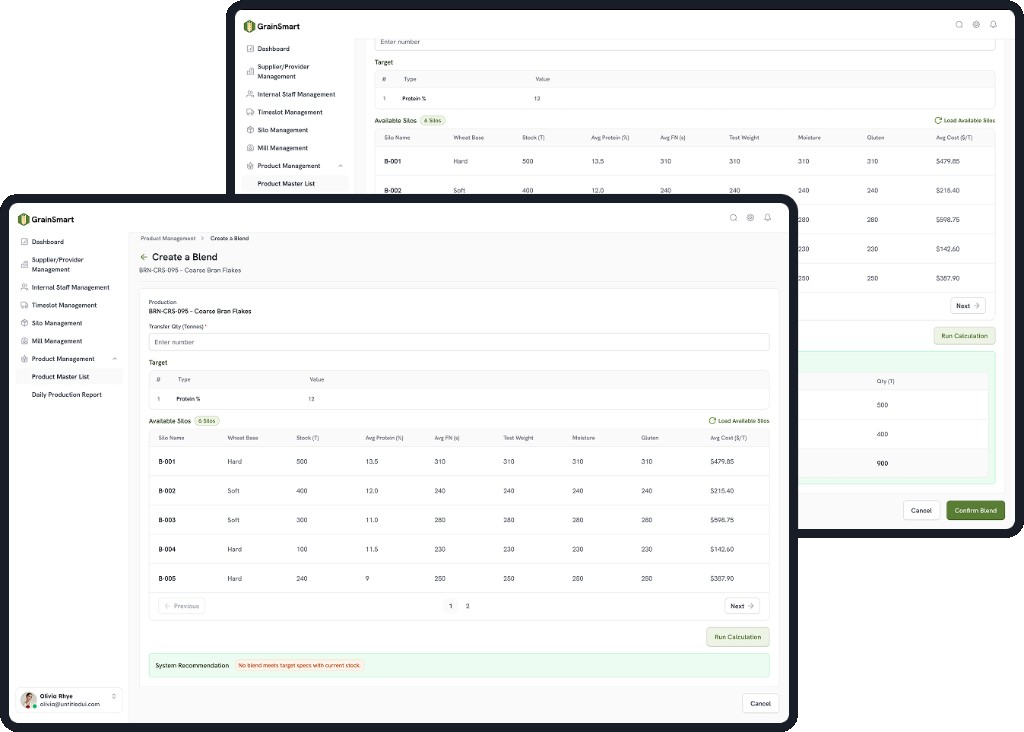
Task: Click Avg Protein (%) column header in front window
Action: 384,438
